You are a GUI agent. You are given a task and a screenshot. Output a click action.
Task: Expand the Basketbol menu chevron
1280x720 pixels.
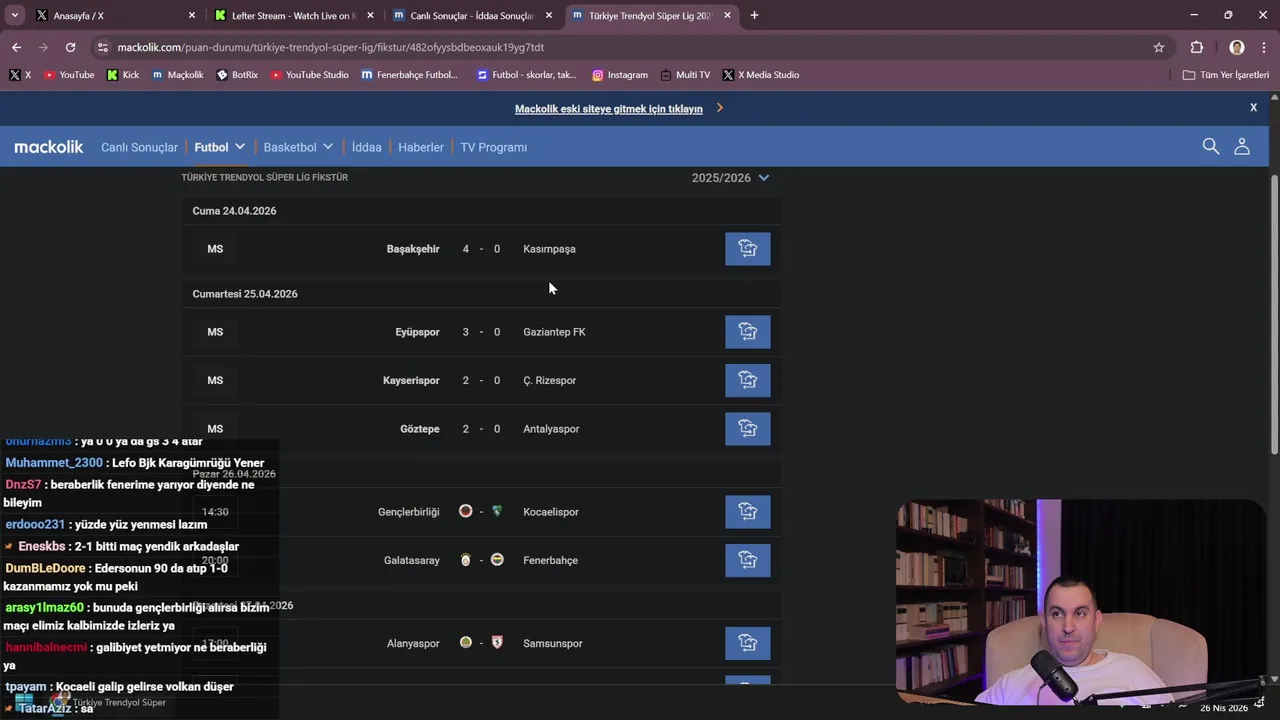tap(327, 147)
